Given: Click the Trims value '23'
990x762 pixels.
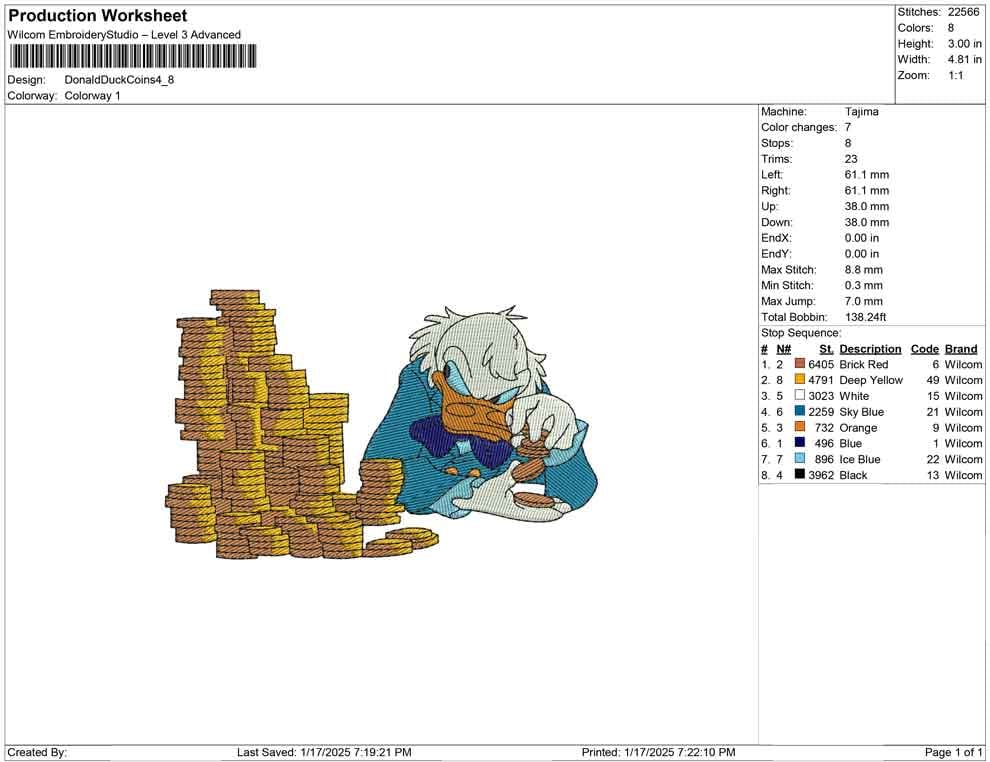Looking at the screenshot, I should point(851,158).
